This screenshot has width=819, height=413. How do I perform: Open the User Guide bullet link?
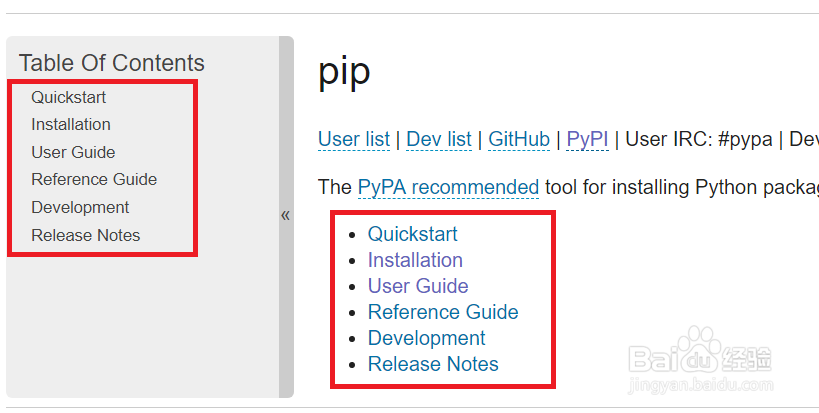pos(418,286)
